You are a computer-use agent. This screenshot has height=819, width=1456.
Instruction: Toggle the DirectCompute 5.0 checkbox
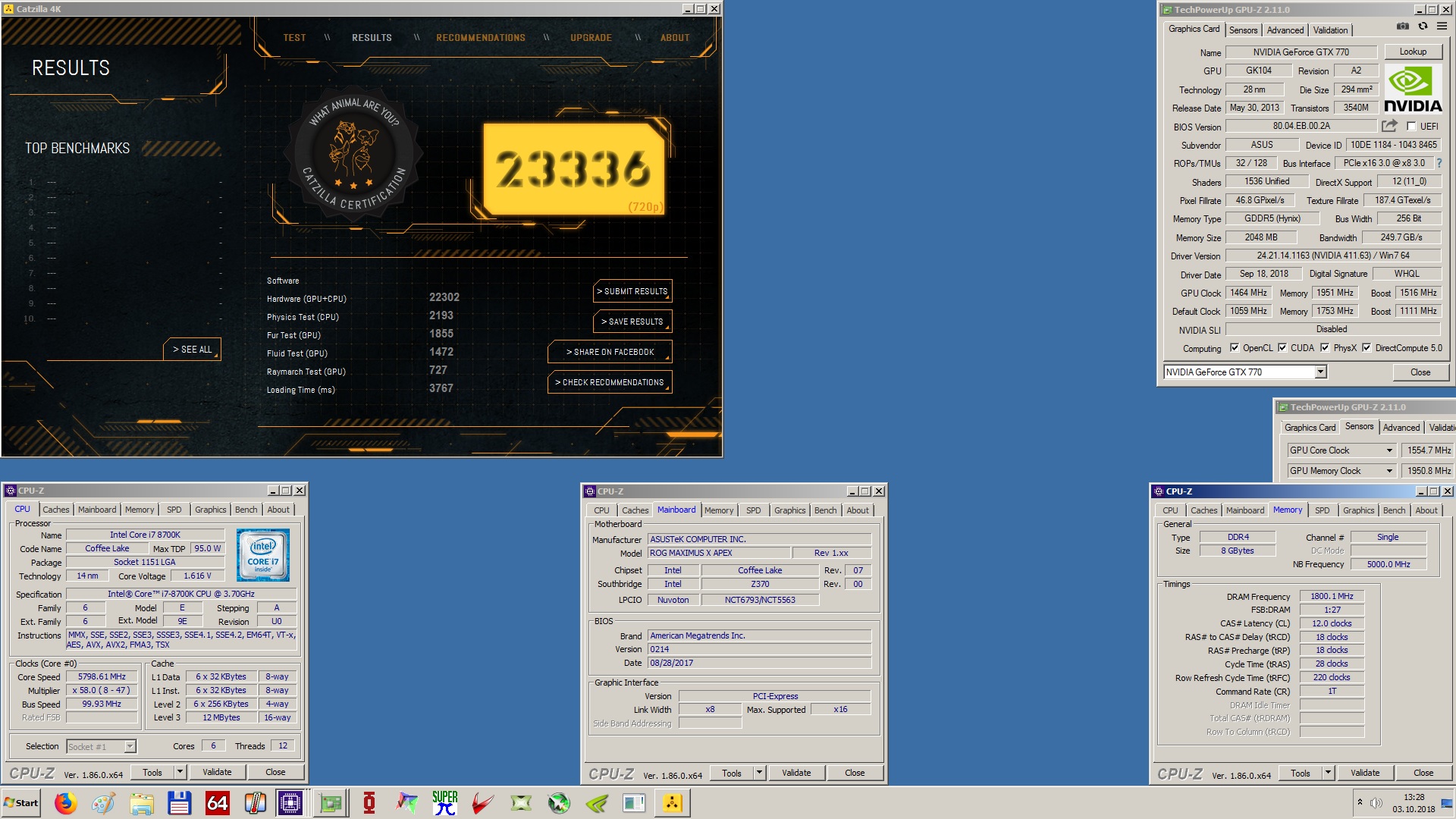1367,348
